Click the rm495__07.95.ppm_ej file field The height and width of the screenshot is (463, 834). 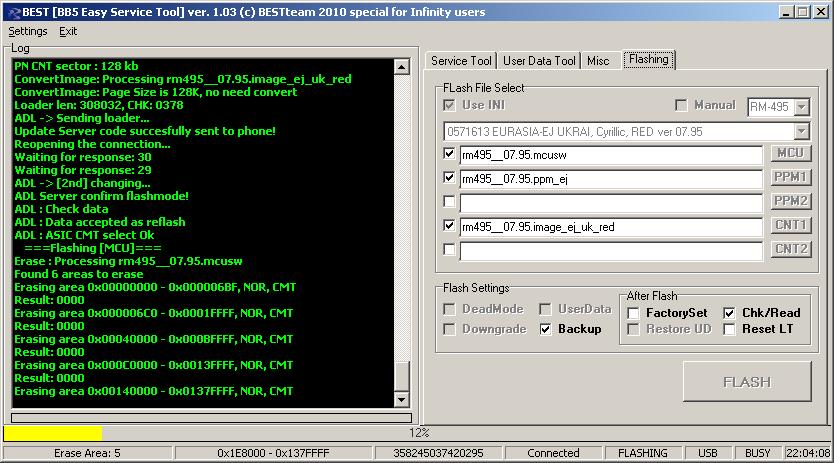coord(611,179)
